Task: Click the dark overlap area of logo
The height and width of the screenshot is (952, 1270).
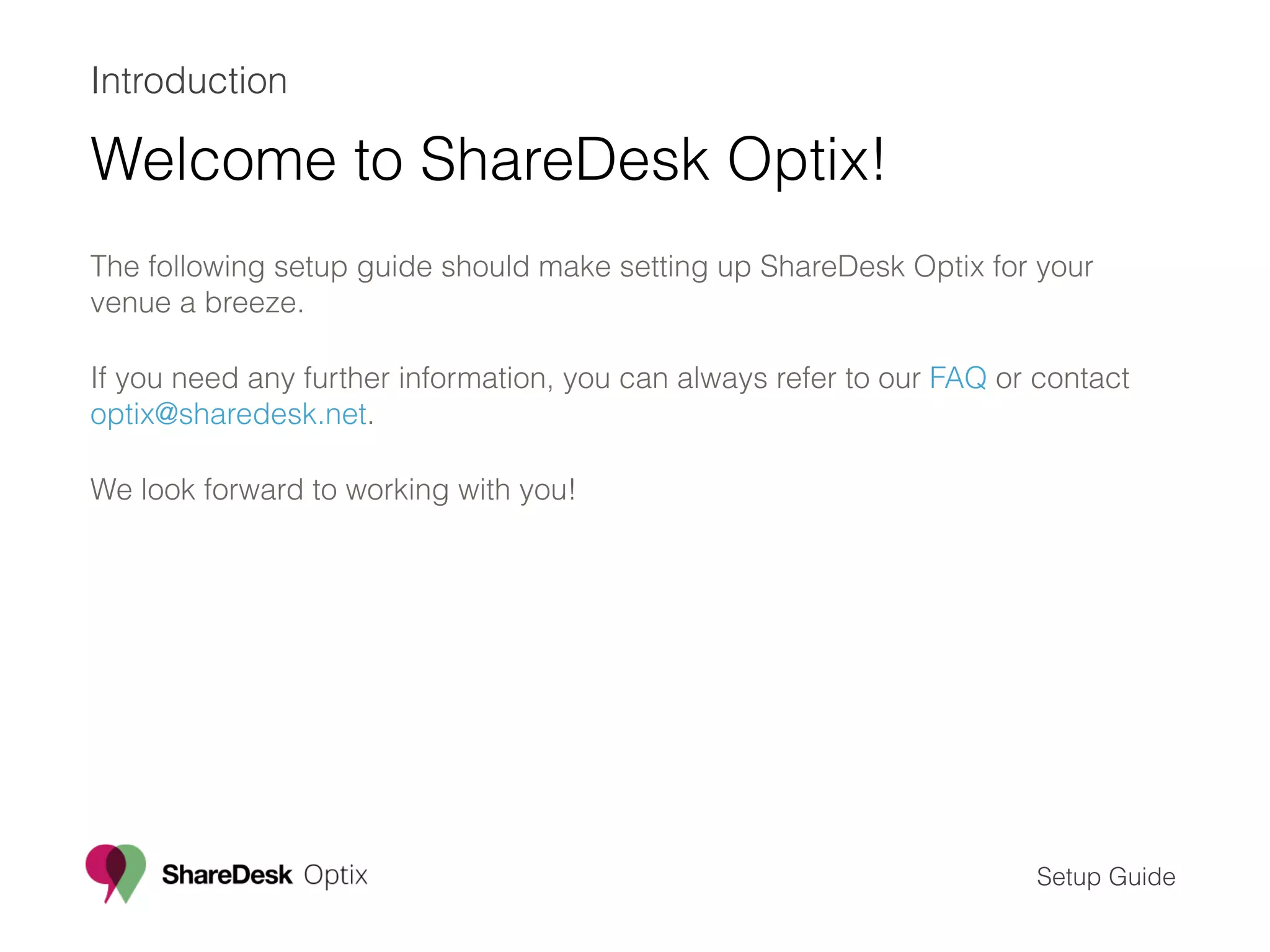Action: point(116,865)
